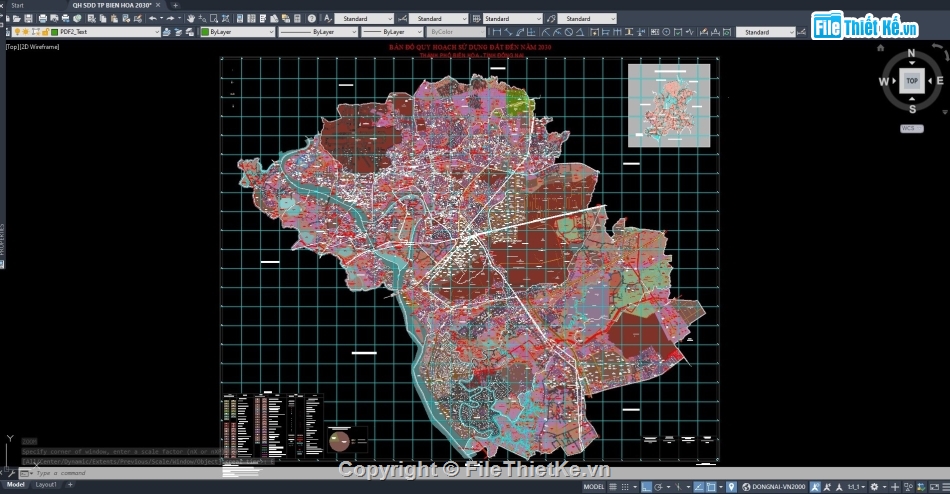Select the Angular dimension tool

coord(580,32)
